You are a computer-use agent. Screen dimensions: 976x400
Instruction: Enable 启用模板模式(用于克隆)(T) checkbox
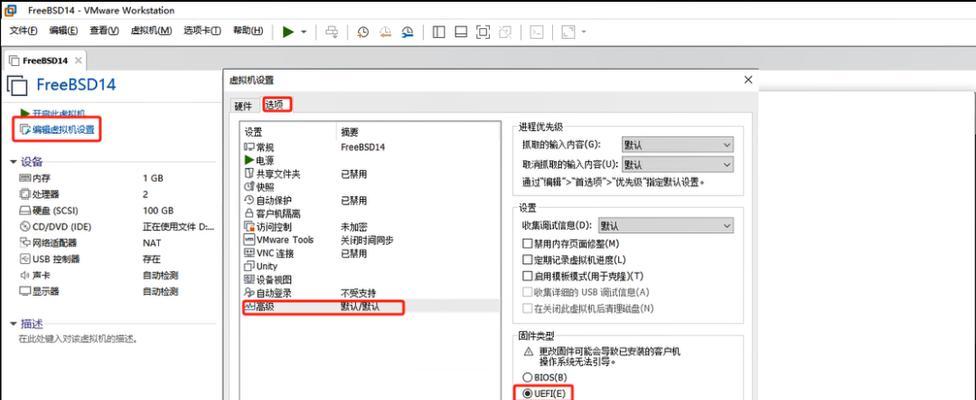527,276
